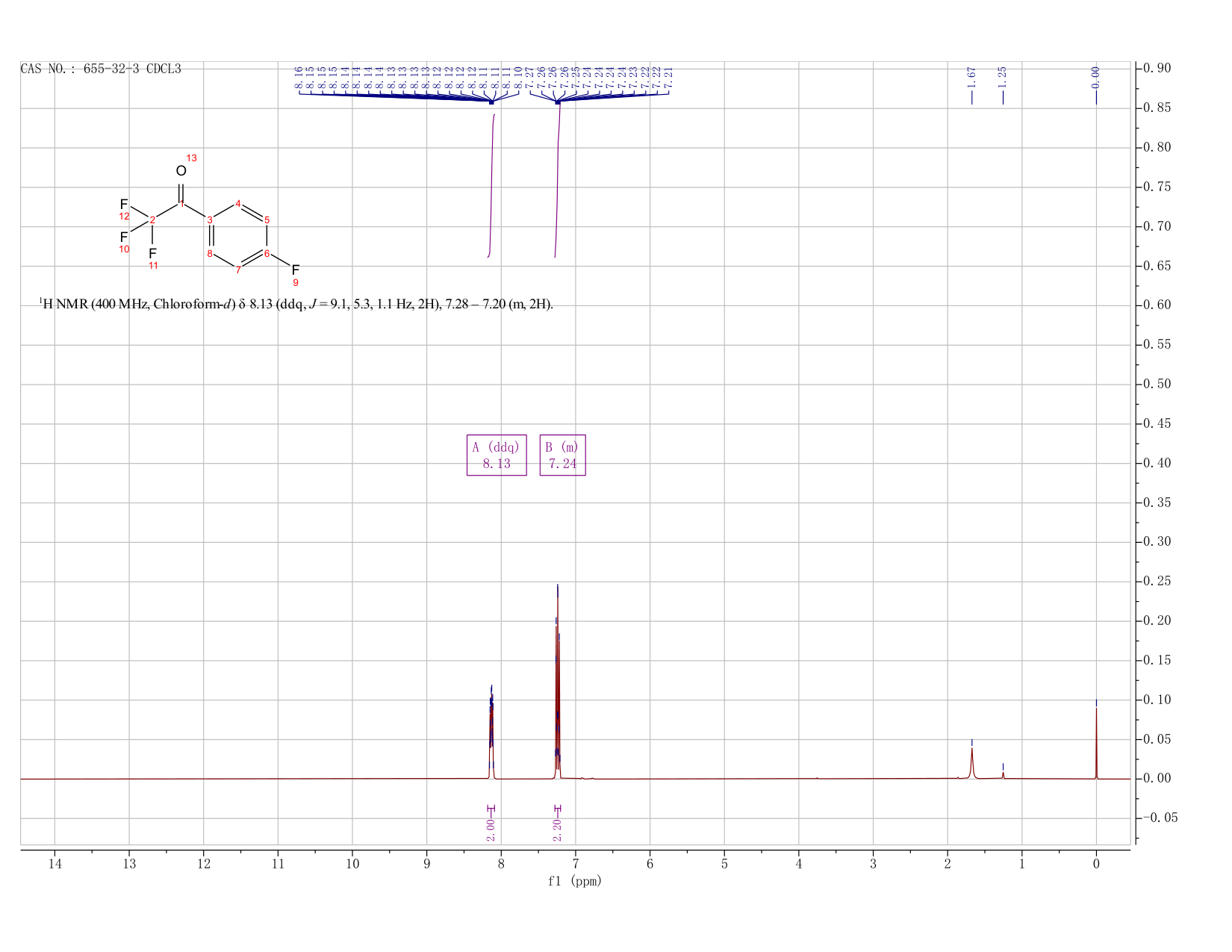Click the integral value 2.00 below baseline
The height and width of the screenshot is (952, 1232).
point(491,830)
